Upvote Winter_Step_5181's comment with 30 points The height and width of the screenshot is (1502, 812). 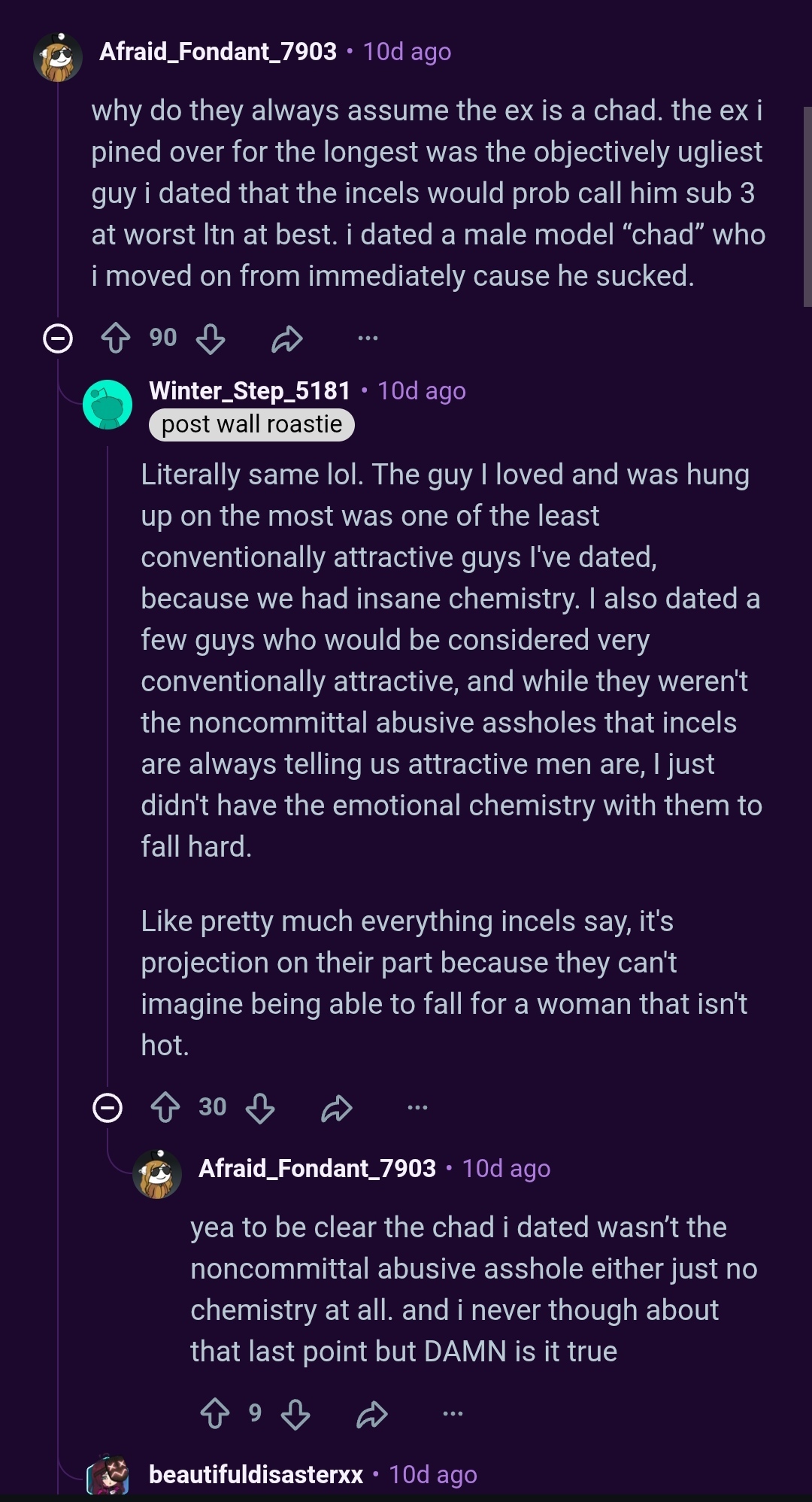click(x=165, y=1108)
